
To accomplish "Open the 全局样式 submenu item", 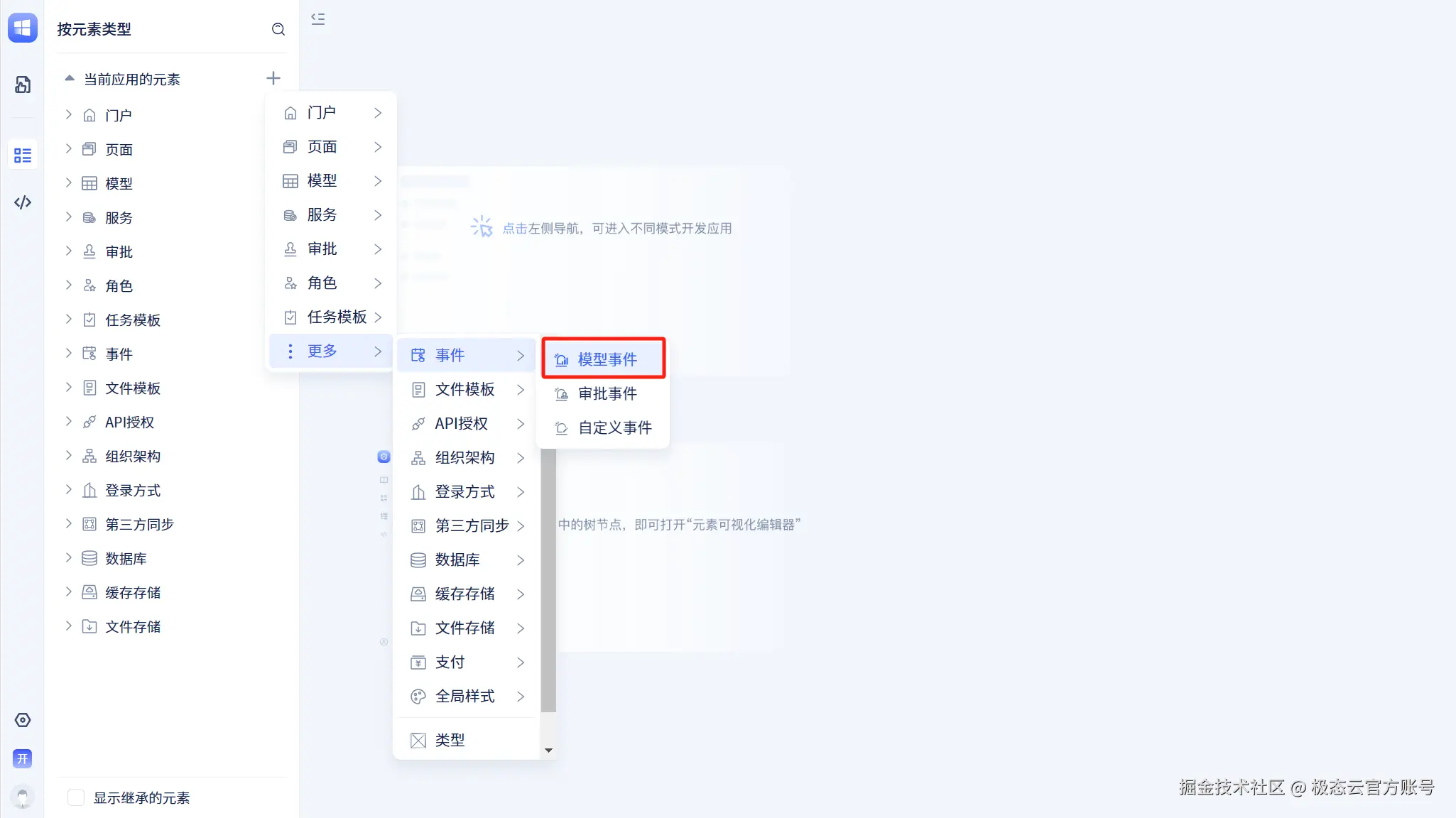I will pos(466,696).
